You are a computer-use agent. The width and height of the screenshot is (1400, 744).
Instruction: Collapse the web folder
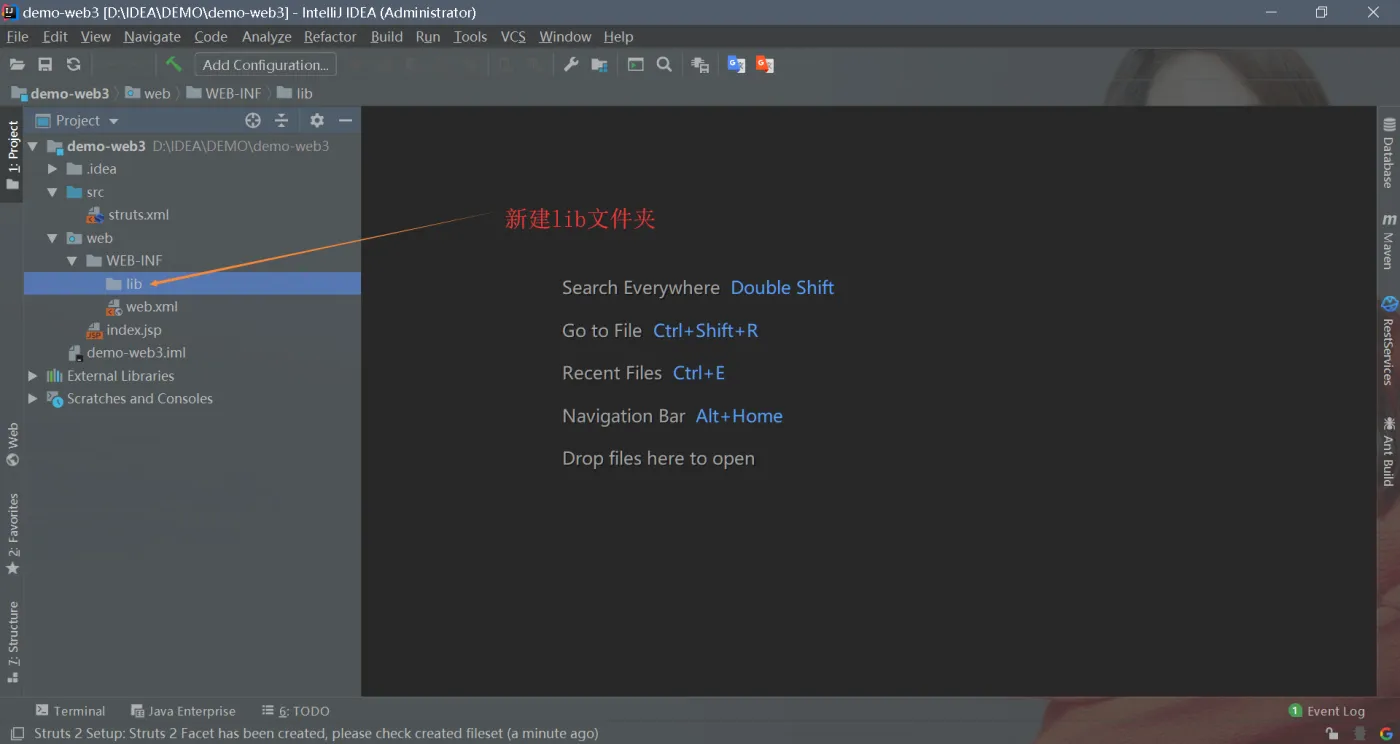(x=53, y=238)
